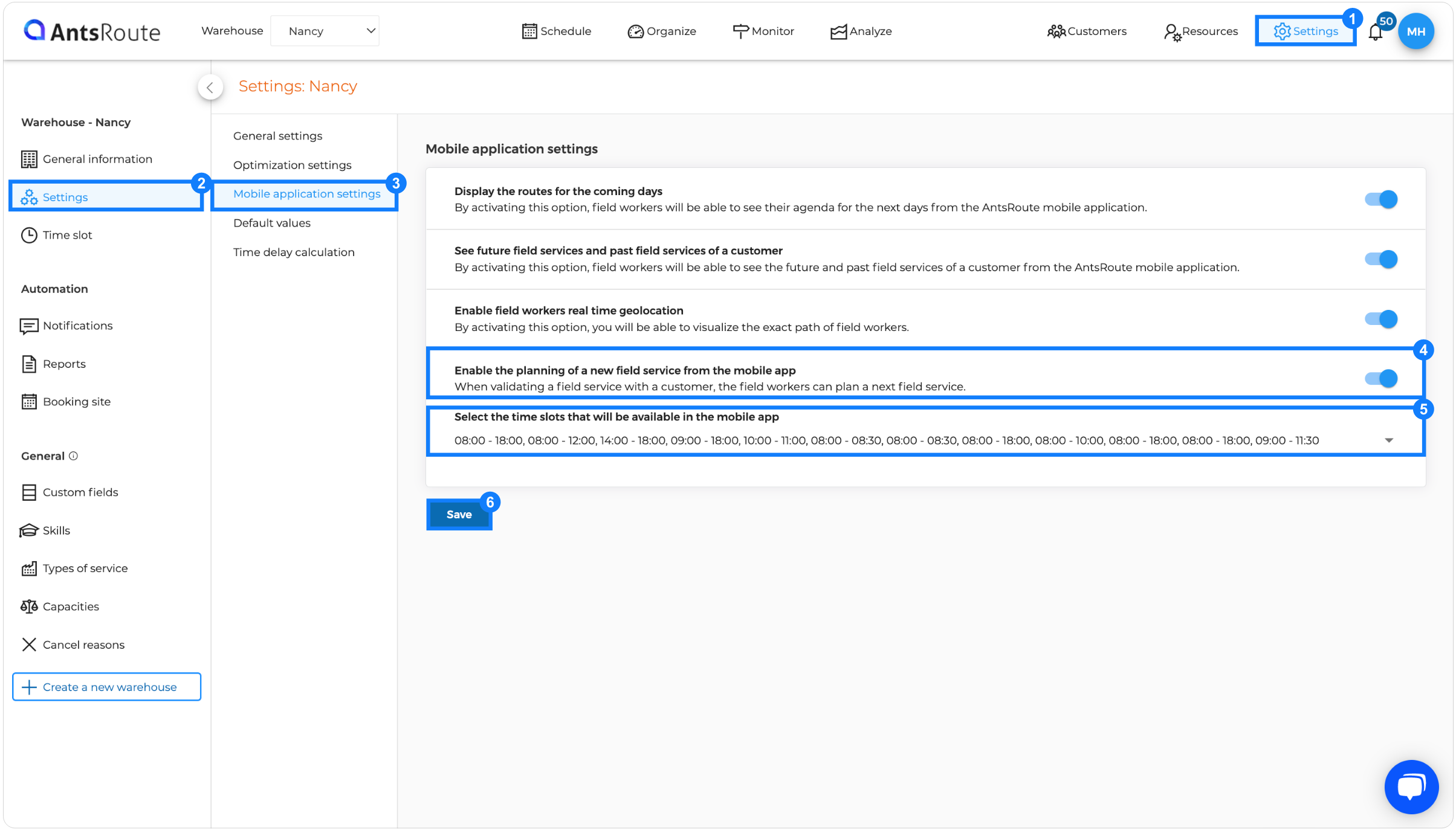
Task: Open the Booking site page
Action: click(77, 402)
